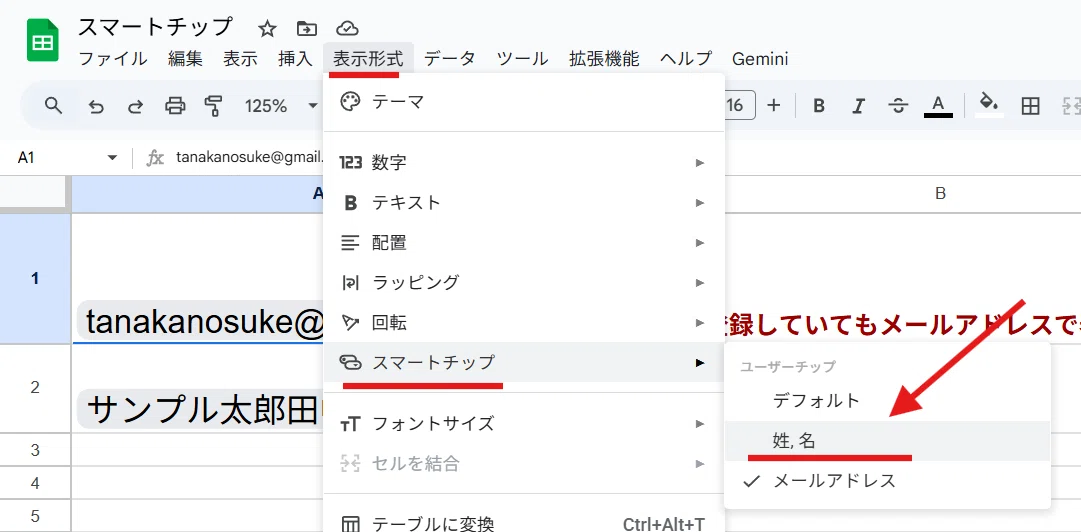Activate the paint format tool
Screen dimensions: 1081x532
coord(214,105)
